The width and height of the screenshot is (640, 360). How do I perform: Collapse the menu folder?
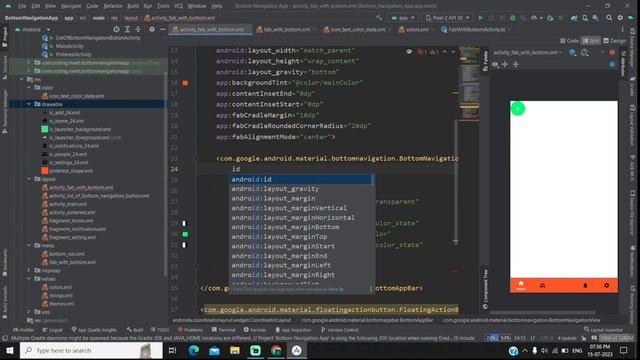pos(29,246)
